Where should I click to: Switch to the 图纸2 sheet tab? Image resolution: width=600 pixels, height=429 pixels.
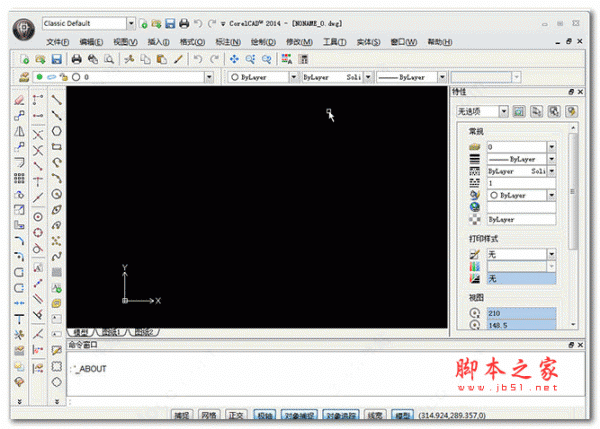click(144, 333)
